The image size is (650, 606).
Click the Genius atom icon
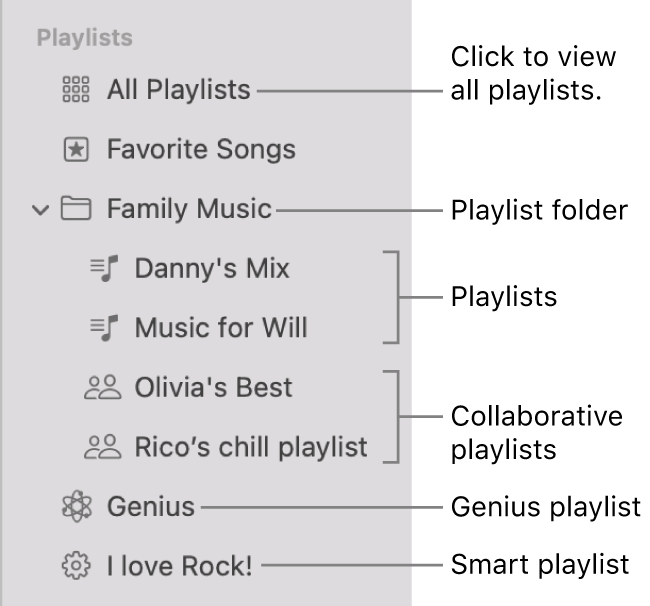click(76, 507)
